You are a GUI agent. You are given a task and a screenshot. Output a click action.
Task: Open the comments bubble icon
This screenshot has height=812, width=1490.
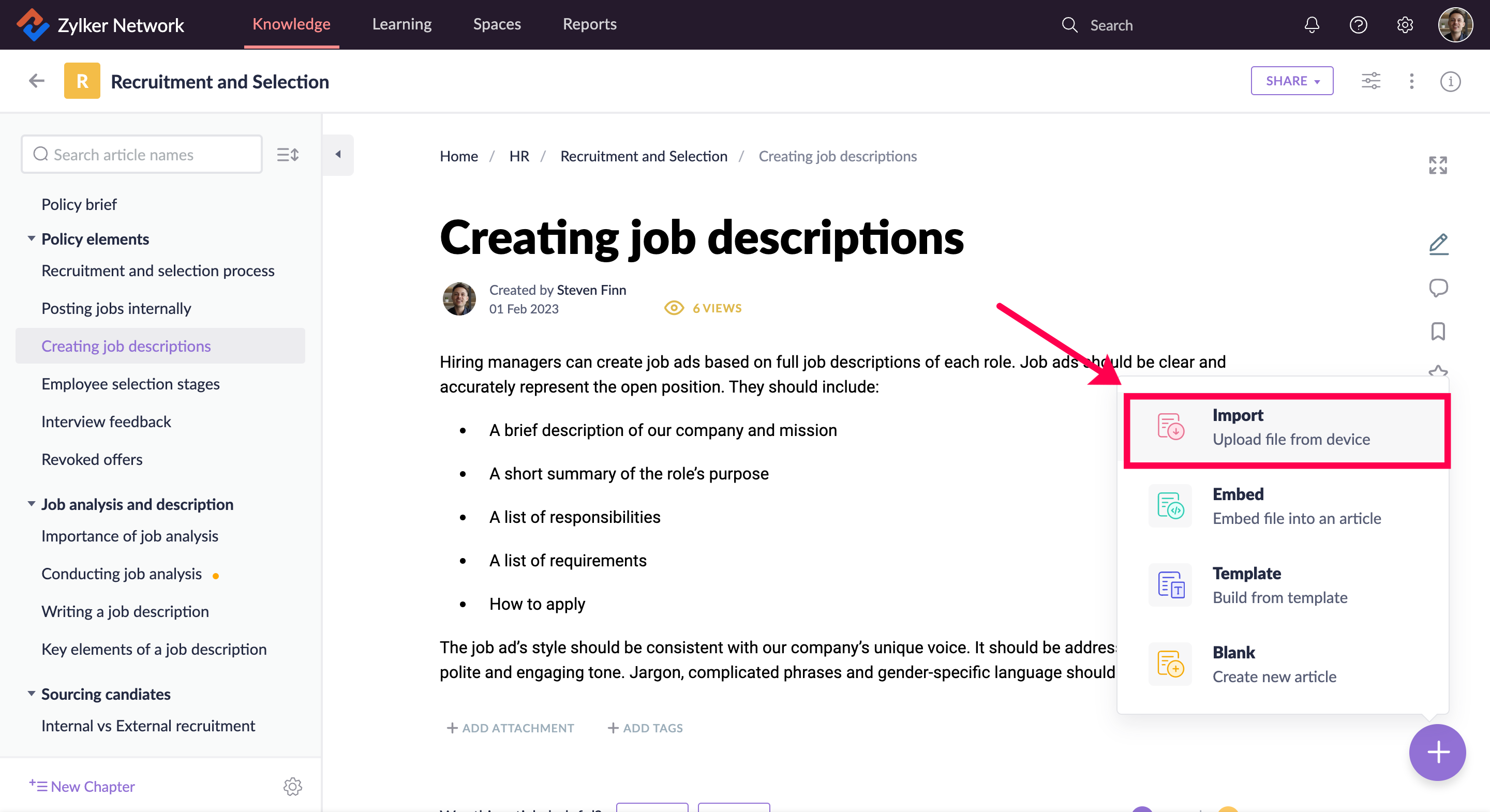tap(1438, 288)
